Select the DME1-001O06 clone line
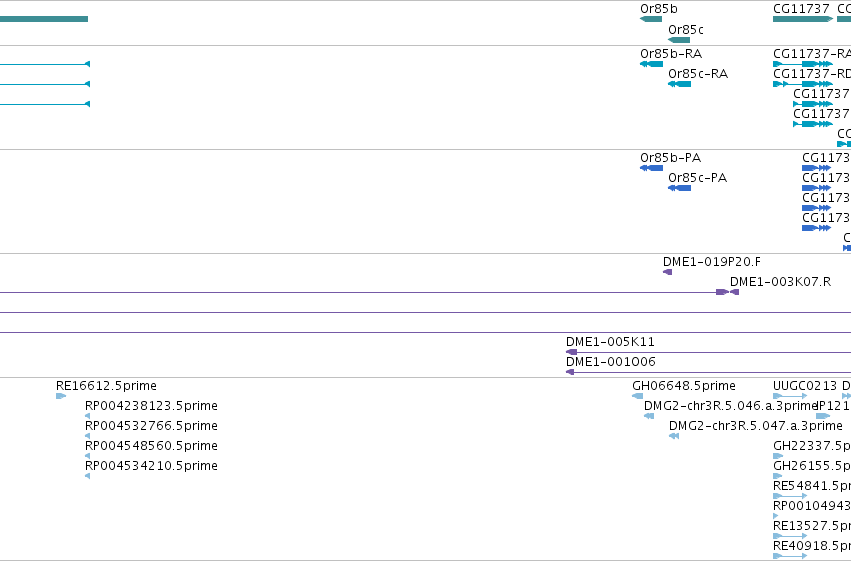This screenshot has height=561, width=851. 708,372
